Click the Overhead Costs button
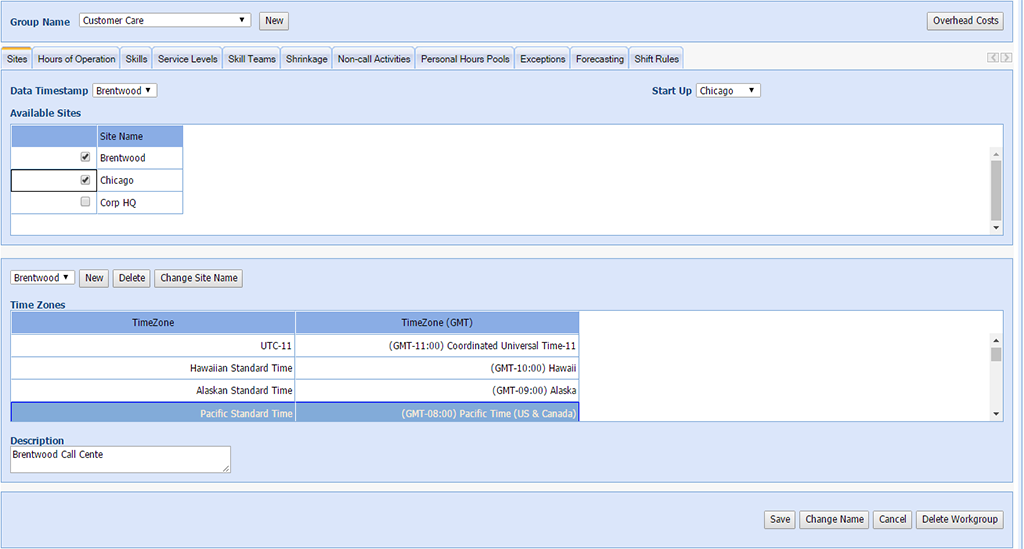The width and height of the screenshot is (1024, 549). coord(965,21)
